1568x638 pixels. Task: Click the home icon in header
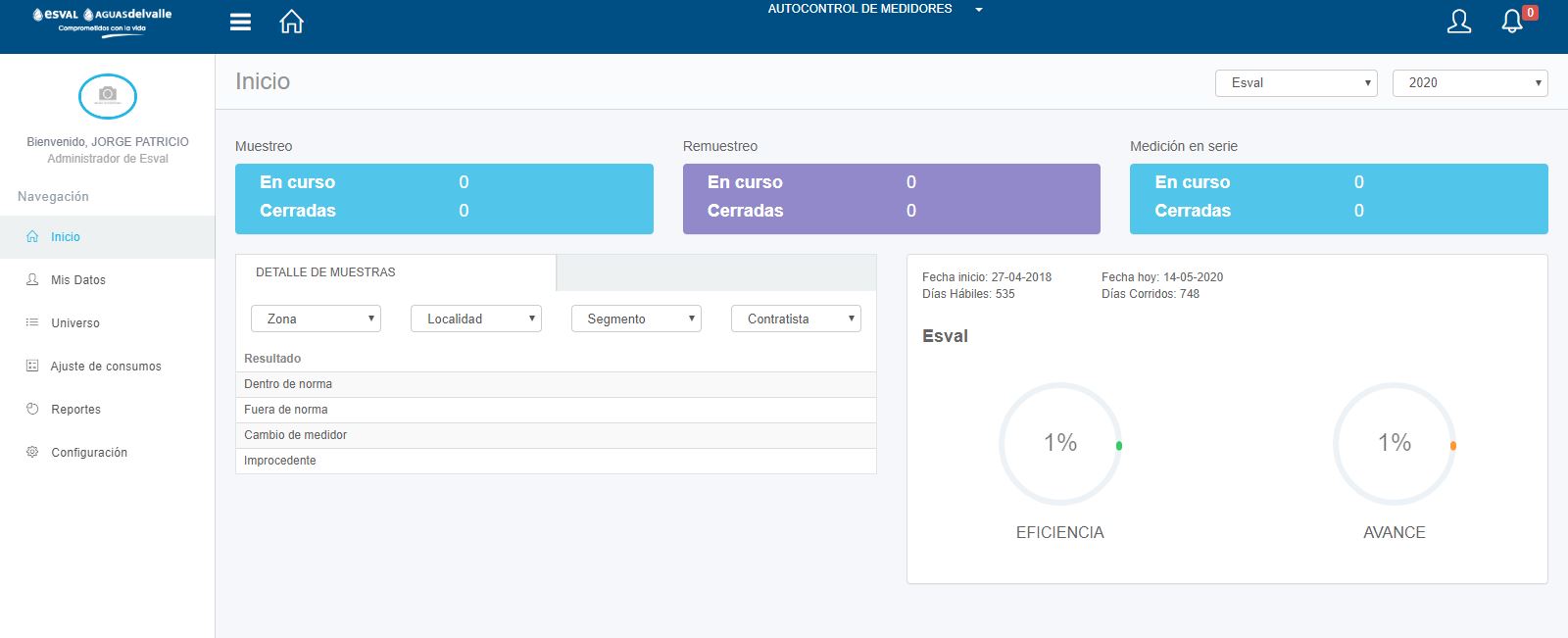tap(291, 22)
